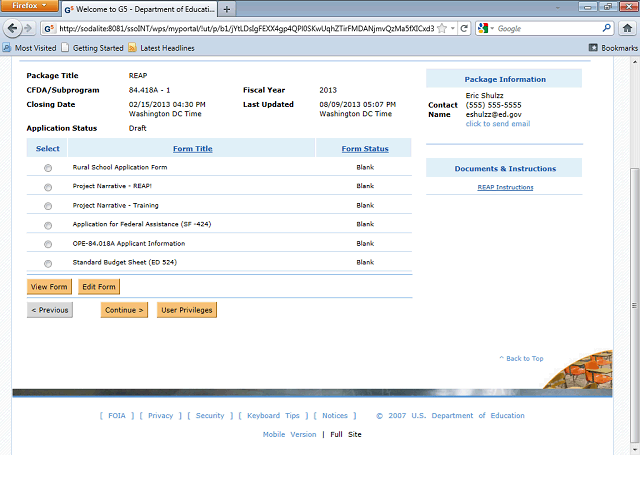Select Rural School Application Form radio button
The width and height of the screenshot is (640, 480).
coord(48,168)
